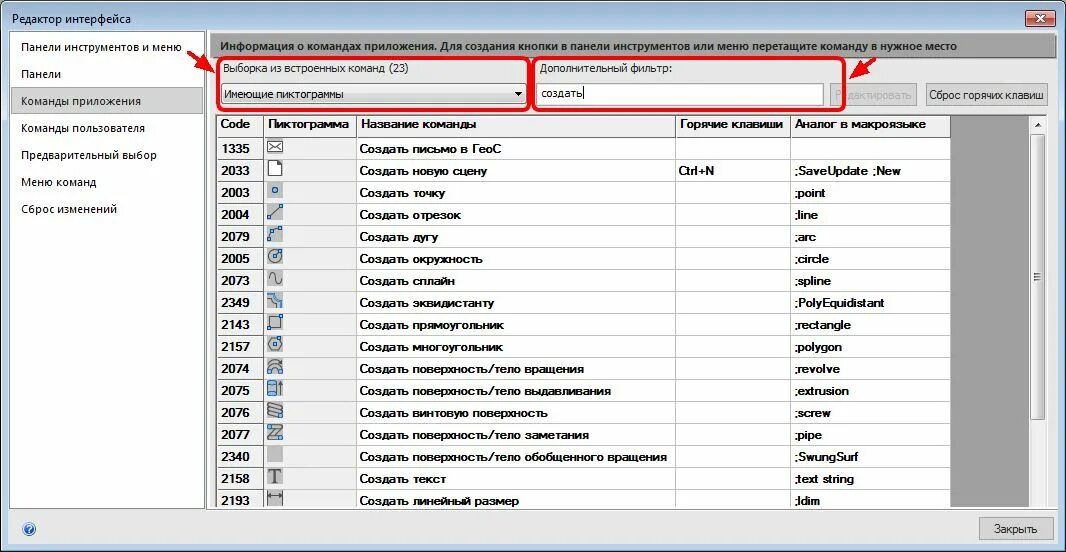
Task: Click the ;SwungSurf macro cell
Action: coord(870,457)
